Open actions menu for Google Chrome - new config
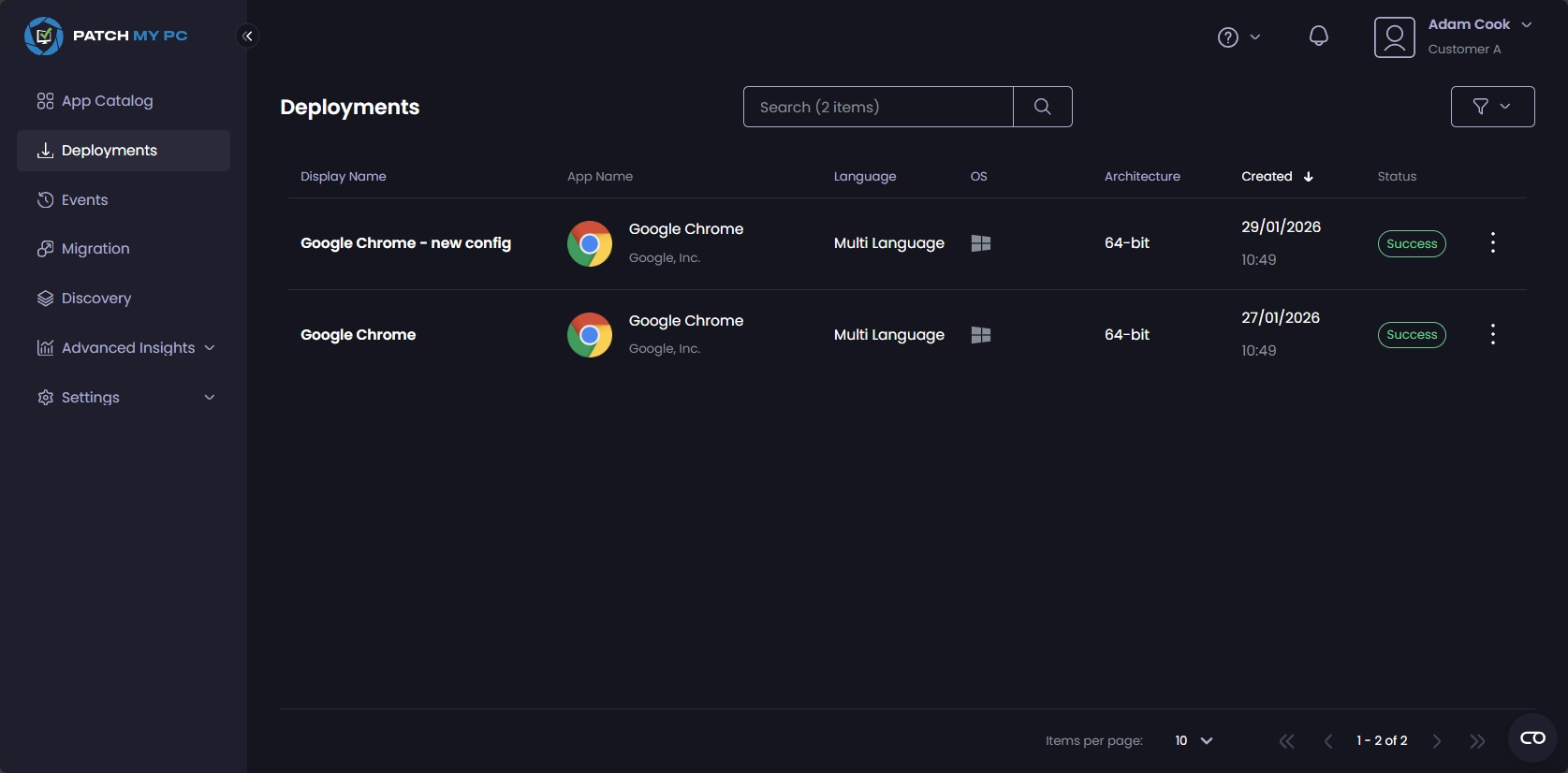 (1492, 243)
